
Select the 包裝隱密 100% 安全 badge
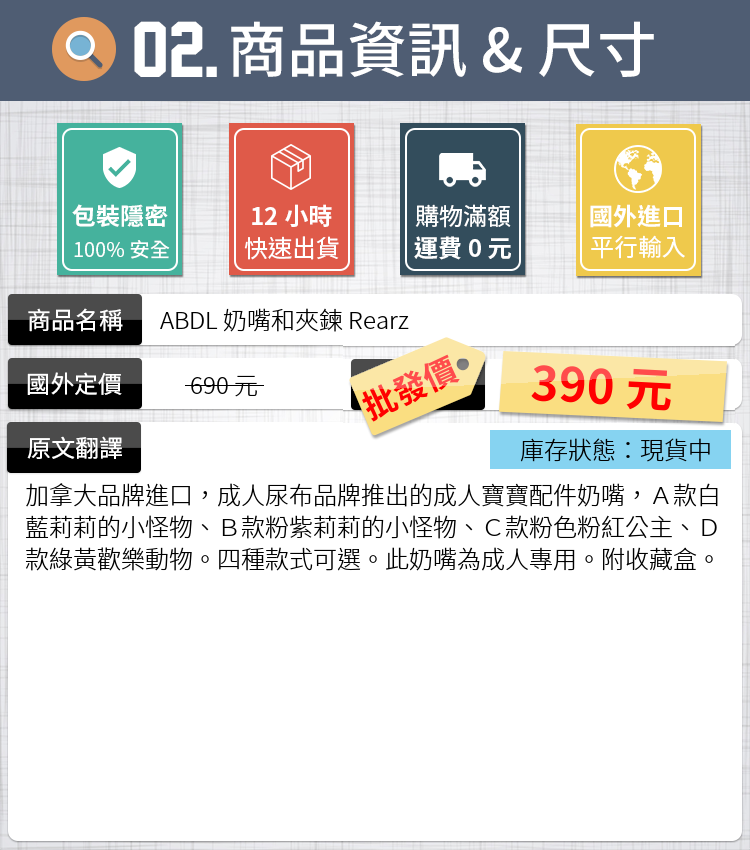pos(120,199)
